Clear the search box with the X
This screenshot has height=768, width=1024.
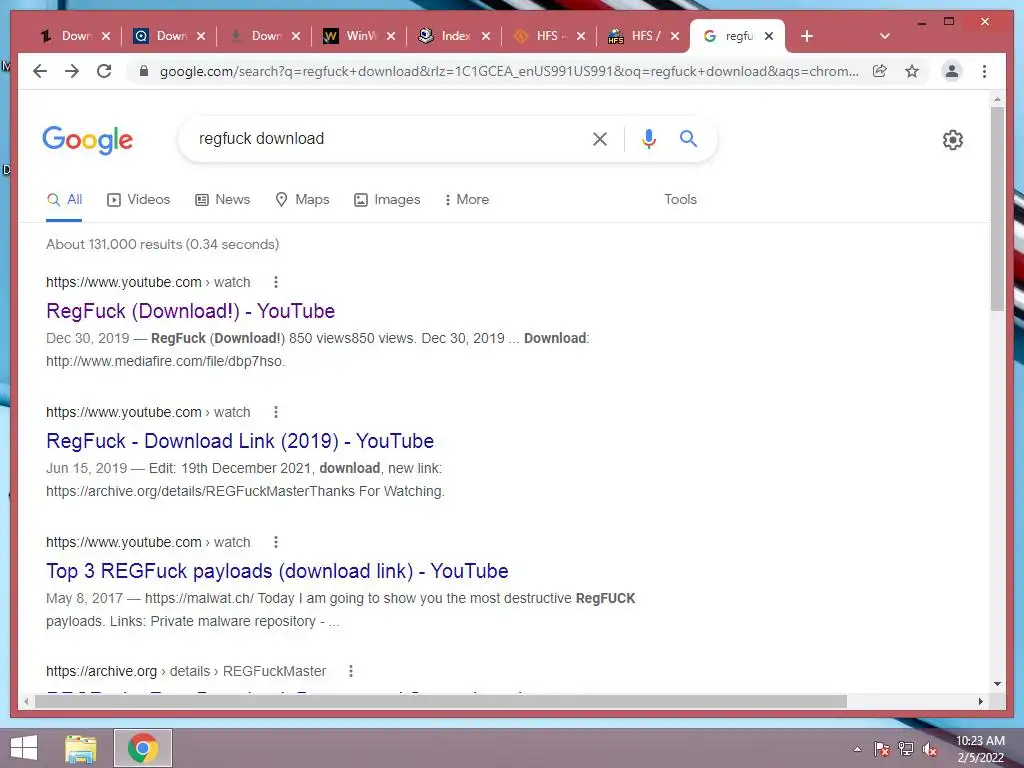click(x=600, y=138)
